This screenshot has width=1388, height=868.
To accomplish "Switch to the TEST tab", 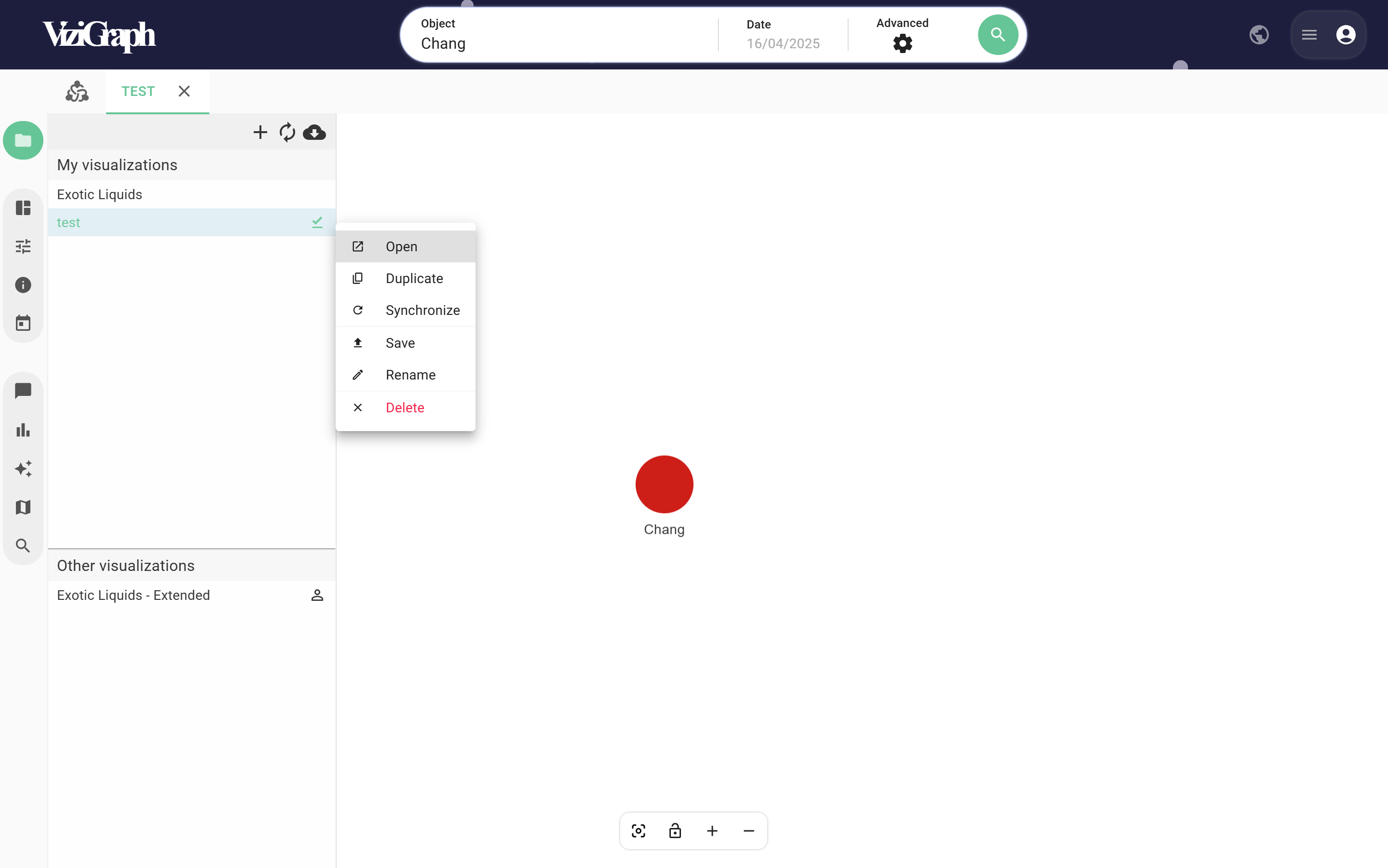I will pyautogui.click(x=138, y=91).
